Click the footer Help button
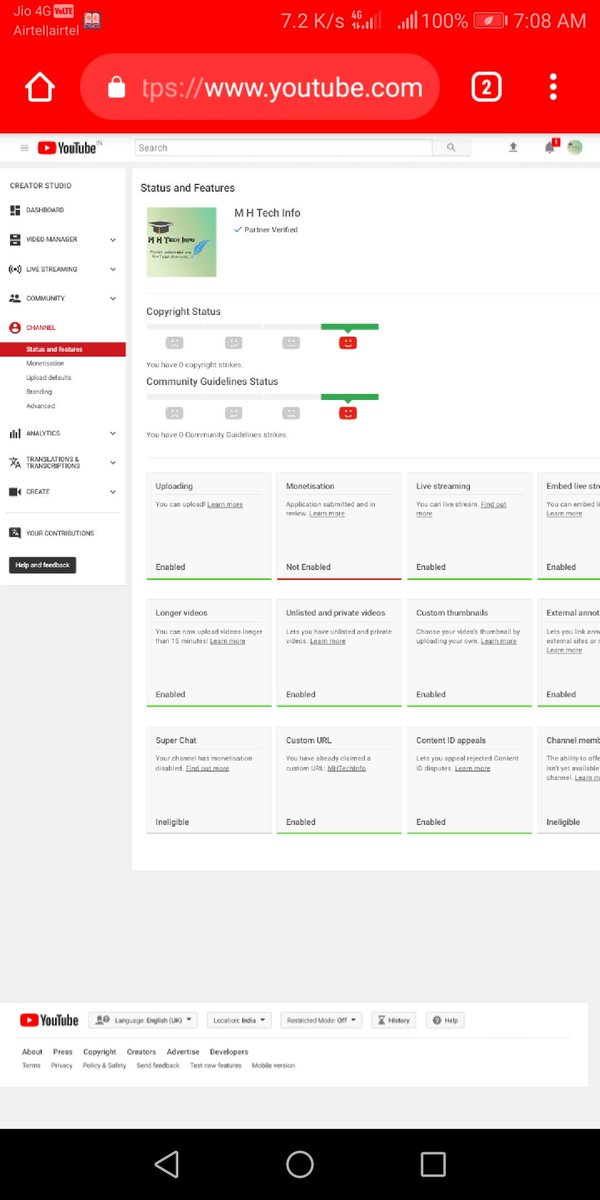 445,1020
